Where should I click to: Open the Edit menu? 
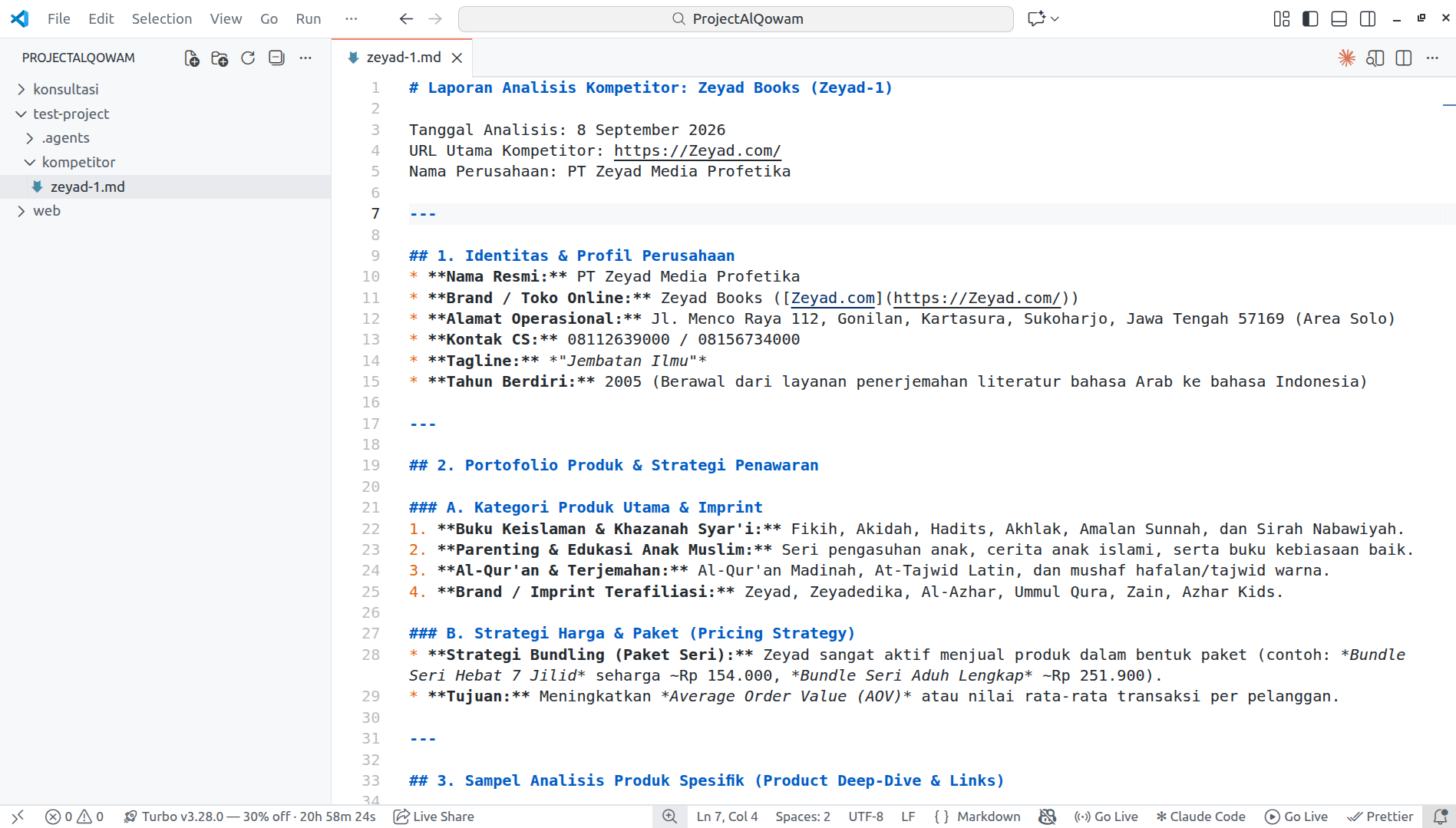(101, 19)
